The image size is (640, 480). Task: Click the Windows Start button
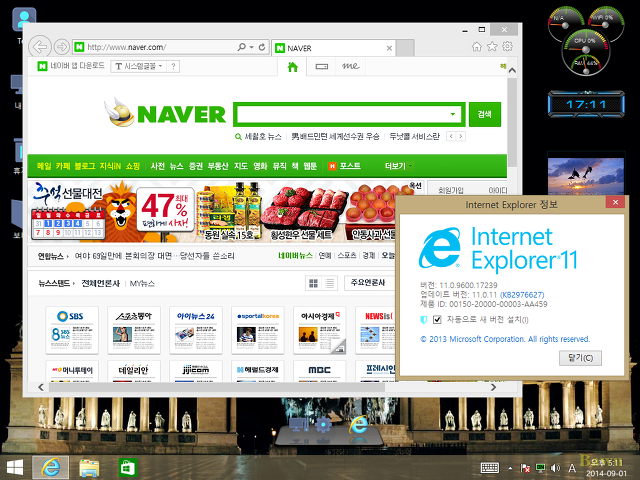coord(15,468)
